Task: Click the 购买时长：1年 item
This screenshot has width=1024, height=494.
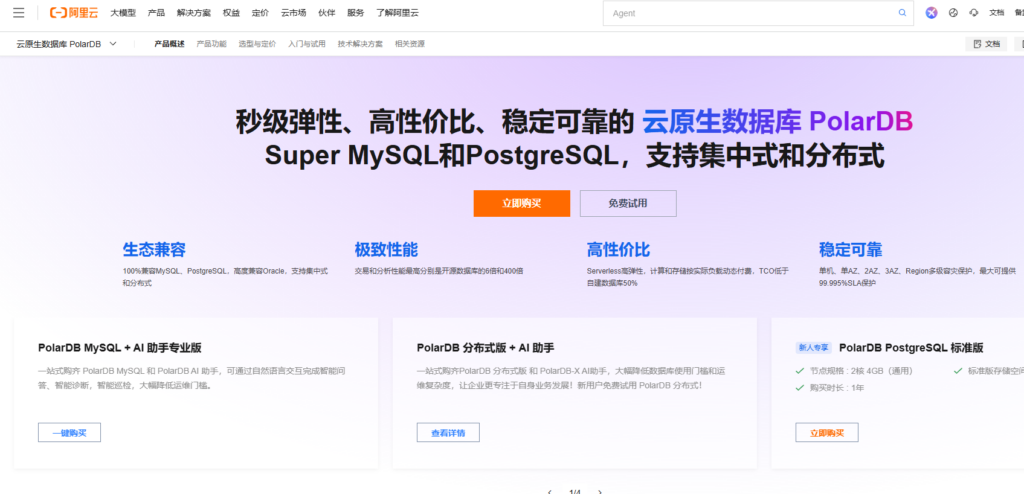Action: [x=831, y=387]
